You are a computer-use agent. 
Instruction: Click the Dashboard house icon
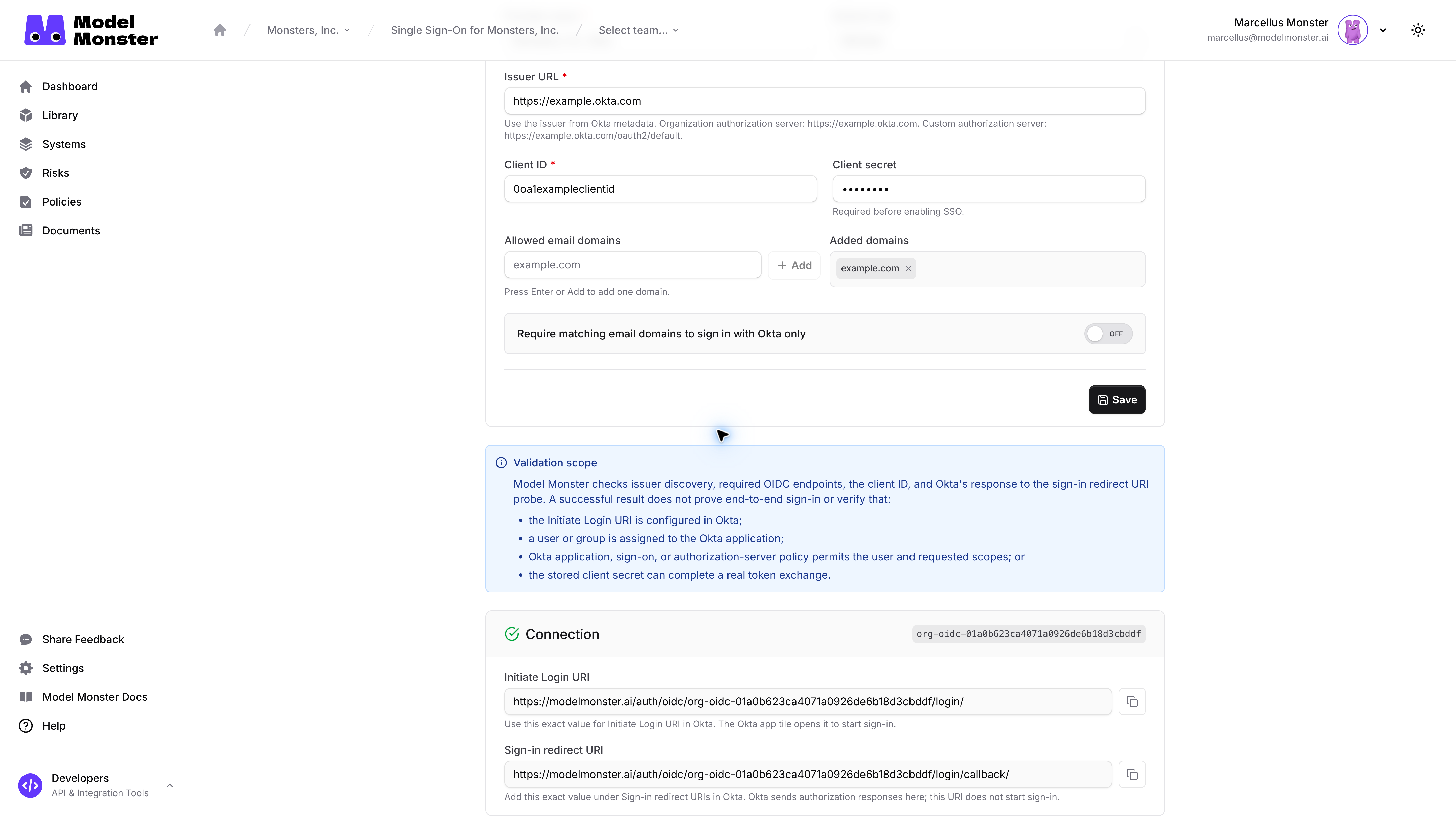26,86
